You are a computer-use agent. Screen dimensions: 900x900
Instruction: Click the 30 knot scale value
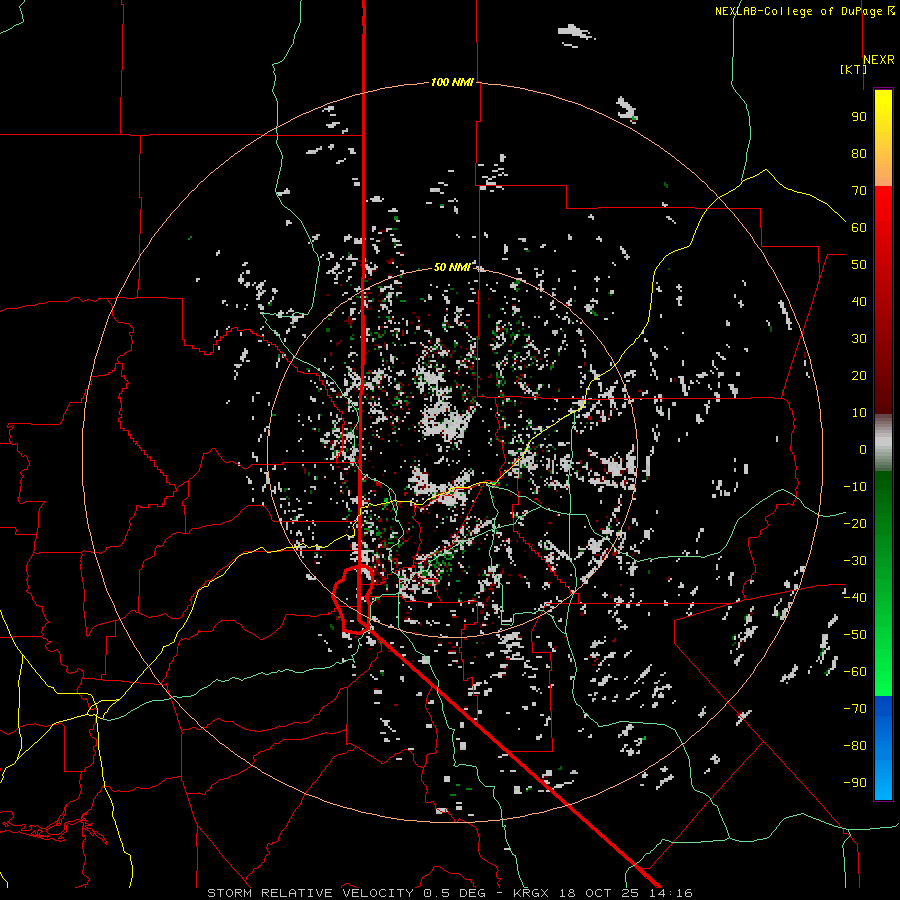pyautogui.click(x=859, y=339)
